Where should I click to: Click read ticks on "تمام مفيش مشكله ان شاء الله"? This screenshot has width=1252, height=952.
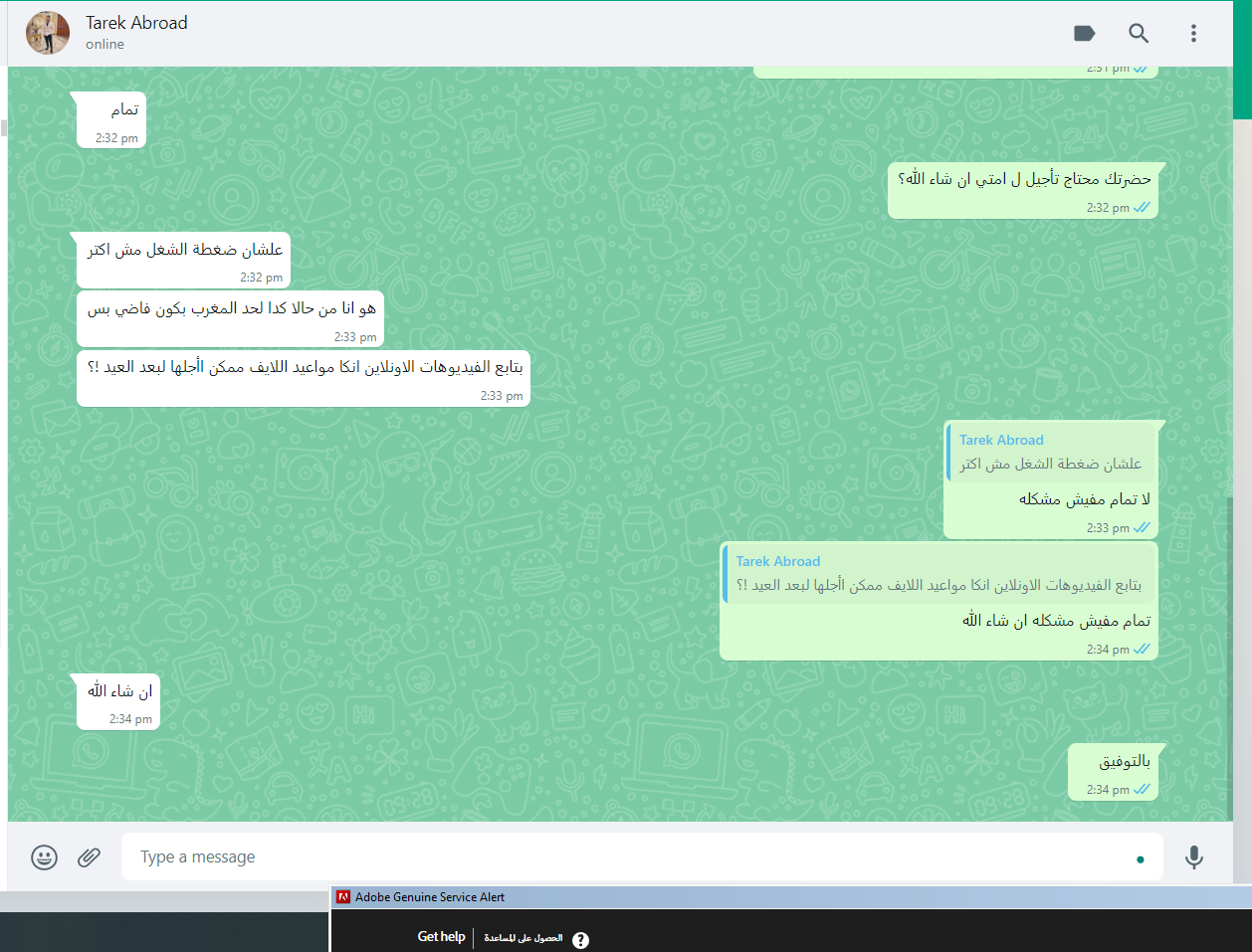pos(1142,650)
